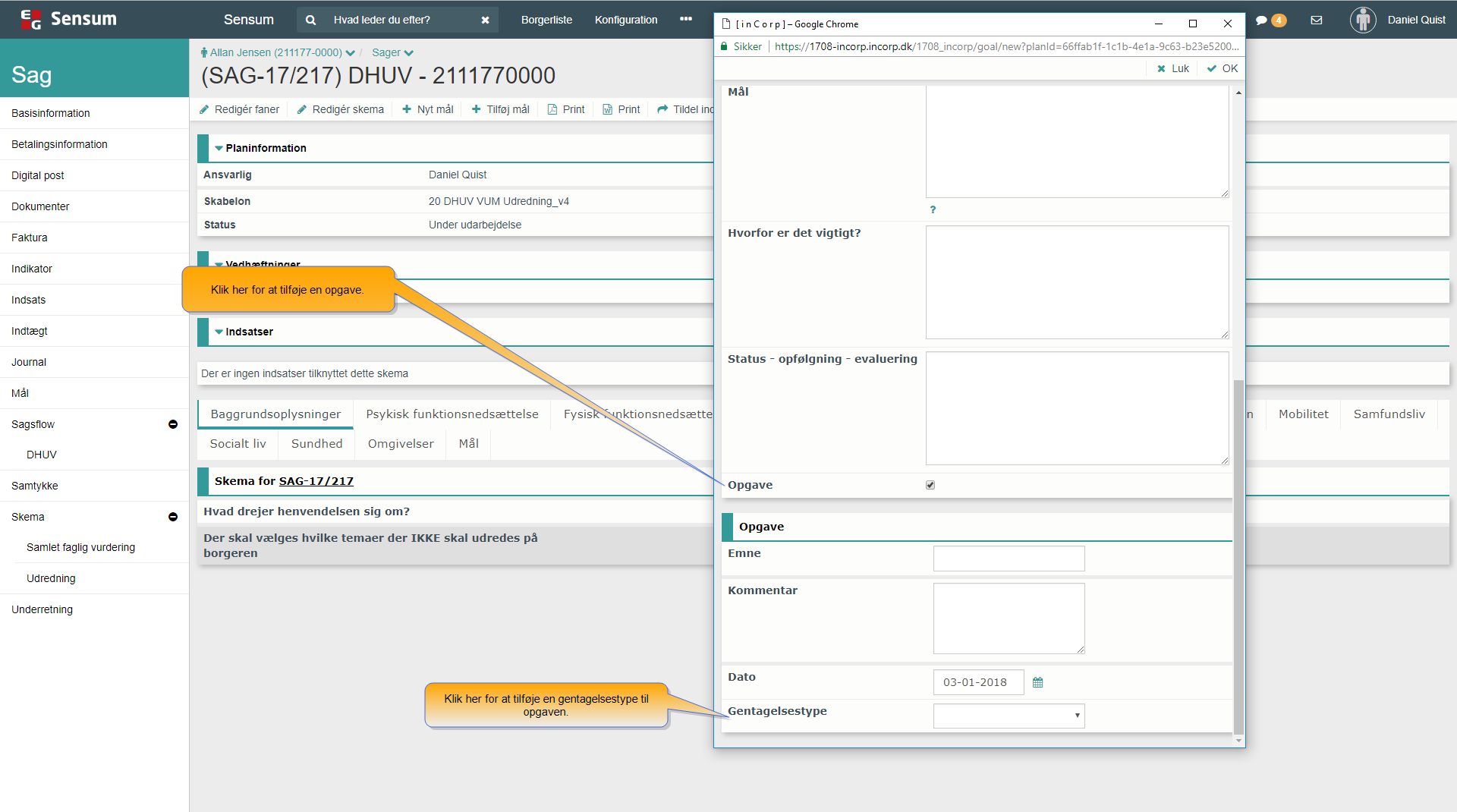Open the Allan Jensen citizen dropdown
The height and width of the screenshot is (812, 1457).
click(x=350, y=53)
